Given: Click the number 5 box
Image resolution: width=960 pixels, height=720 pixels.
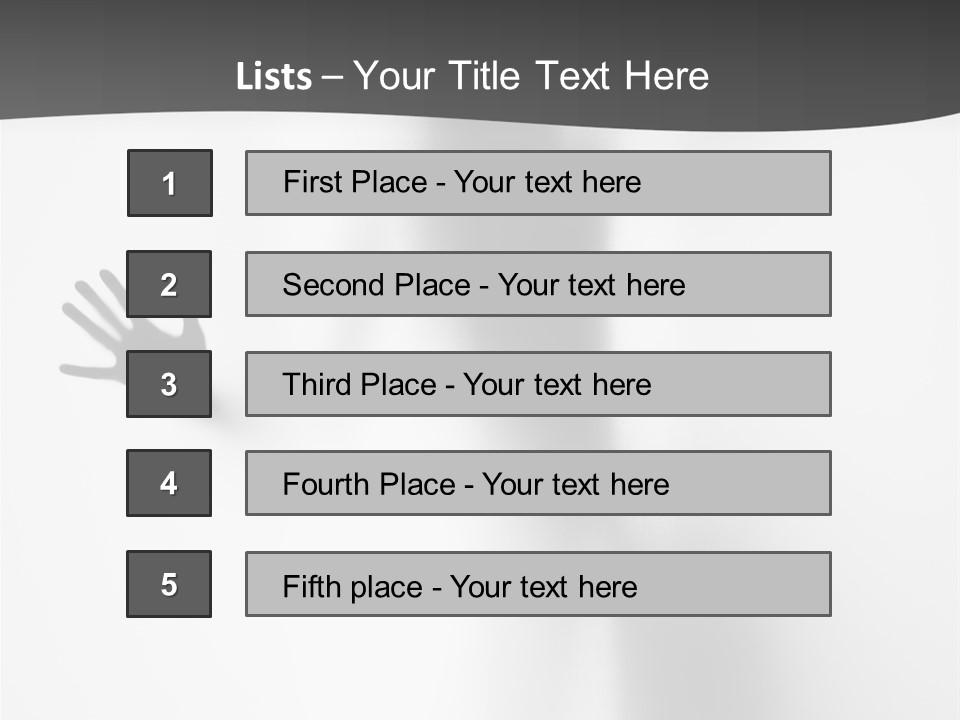Looking at the screenshot, I should 169,584.
